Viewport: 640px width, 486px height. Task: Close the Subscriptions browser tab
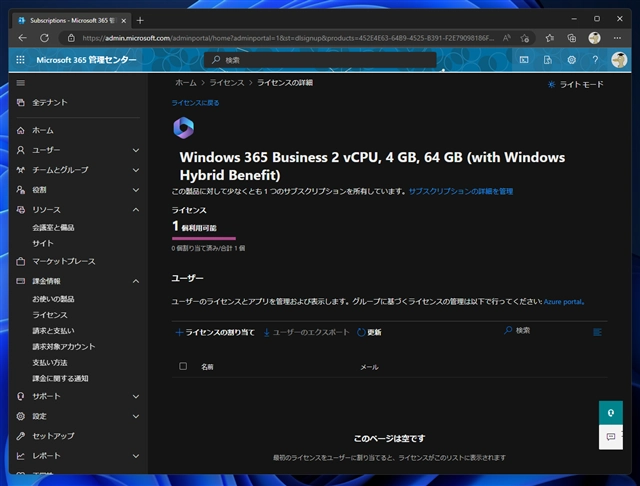click(x=123, y=20)
